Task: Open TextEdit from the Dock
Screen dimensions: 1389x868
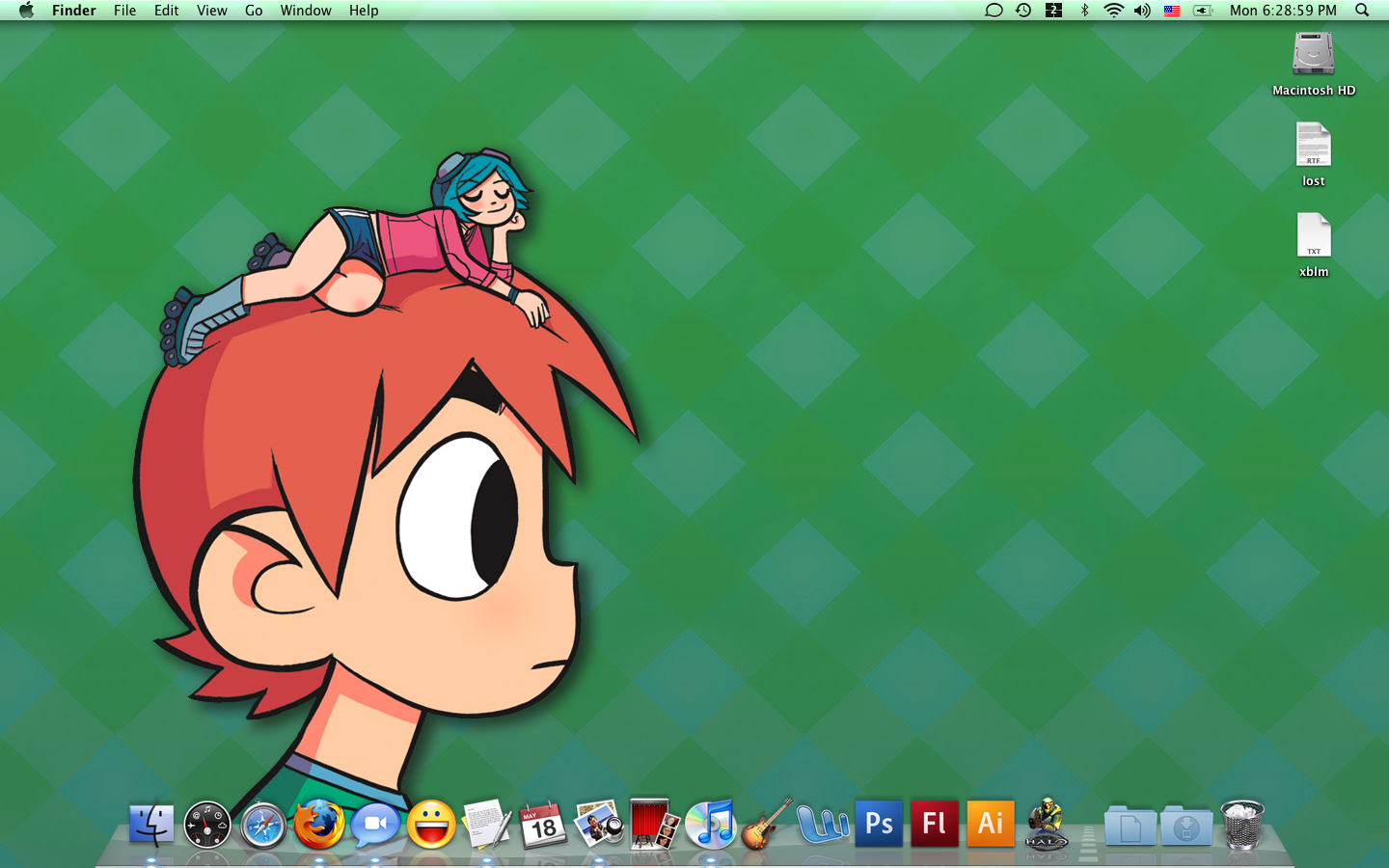Action: [x=487, y=826]
